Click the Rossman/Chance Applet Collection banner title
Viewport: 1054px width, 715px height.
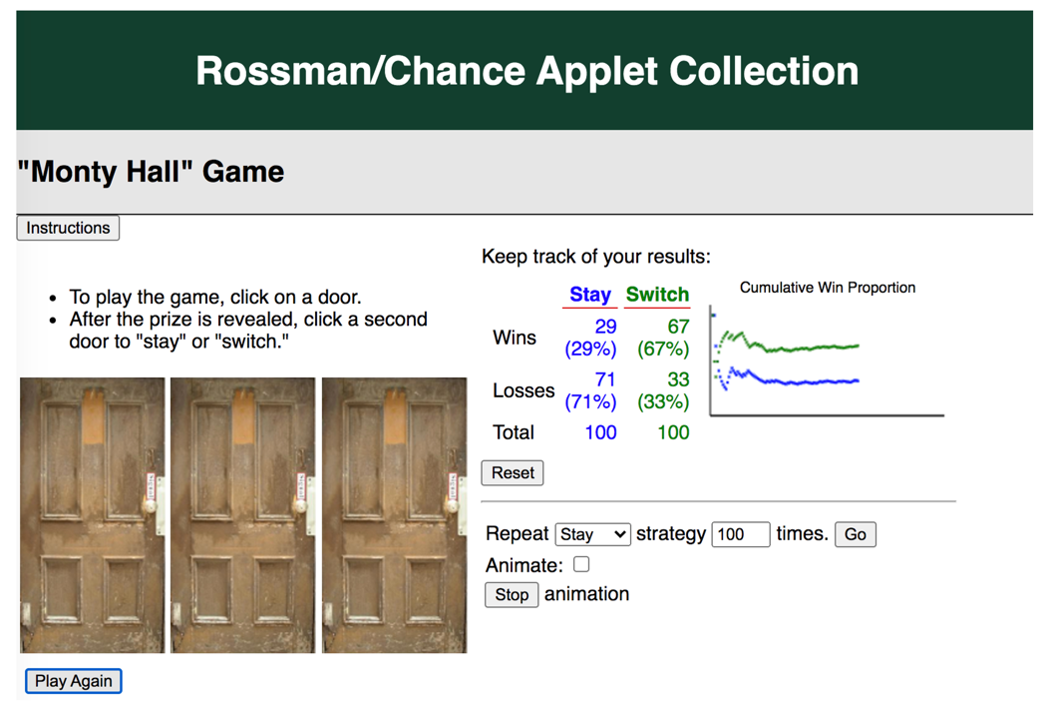527,71
